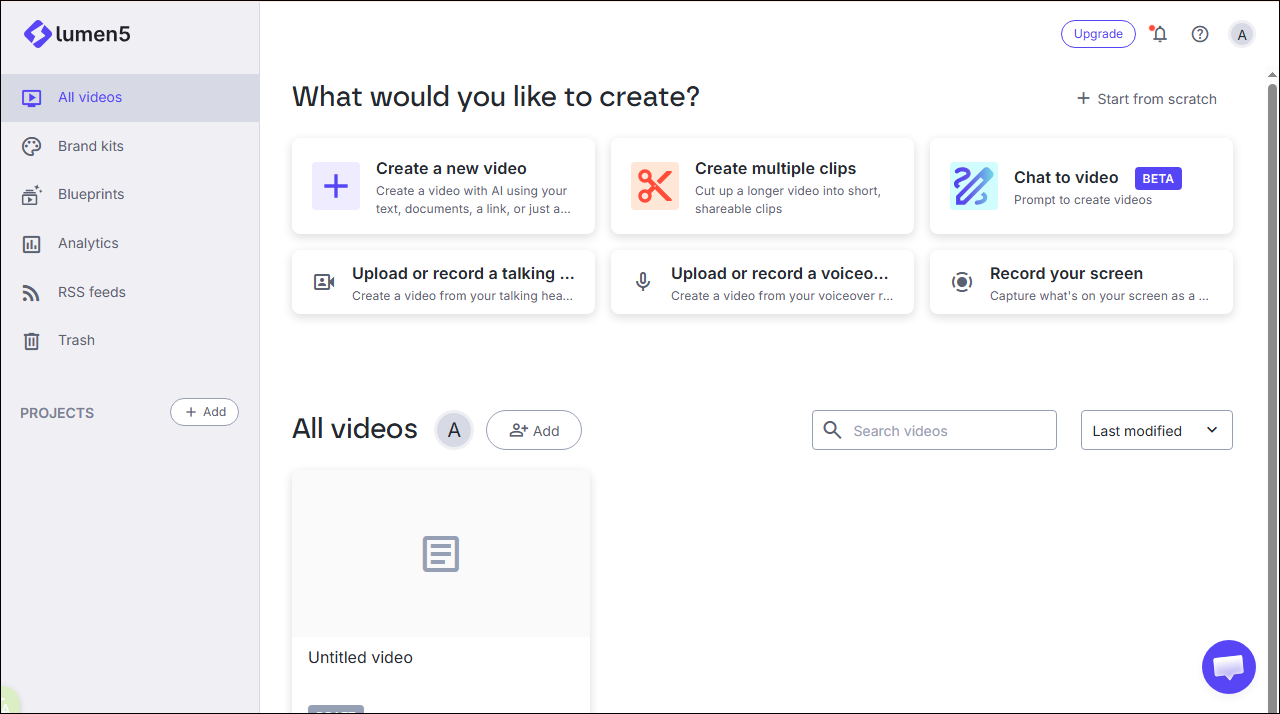Open the Untitled video thumbnail
The image size is (1280, 714).
440,553
